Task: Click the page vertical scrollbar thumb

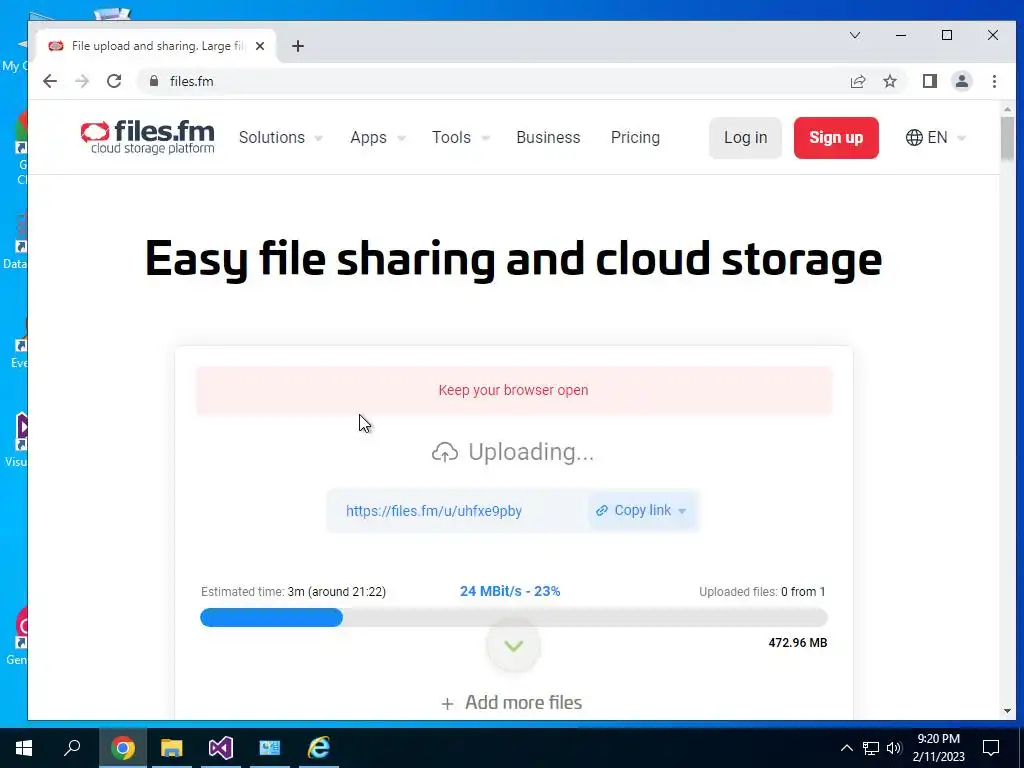Action: click(1007, 137)
